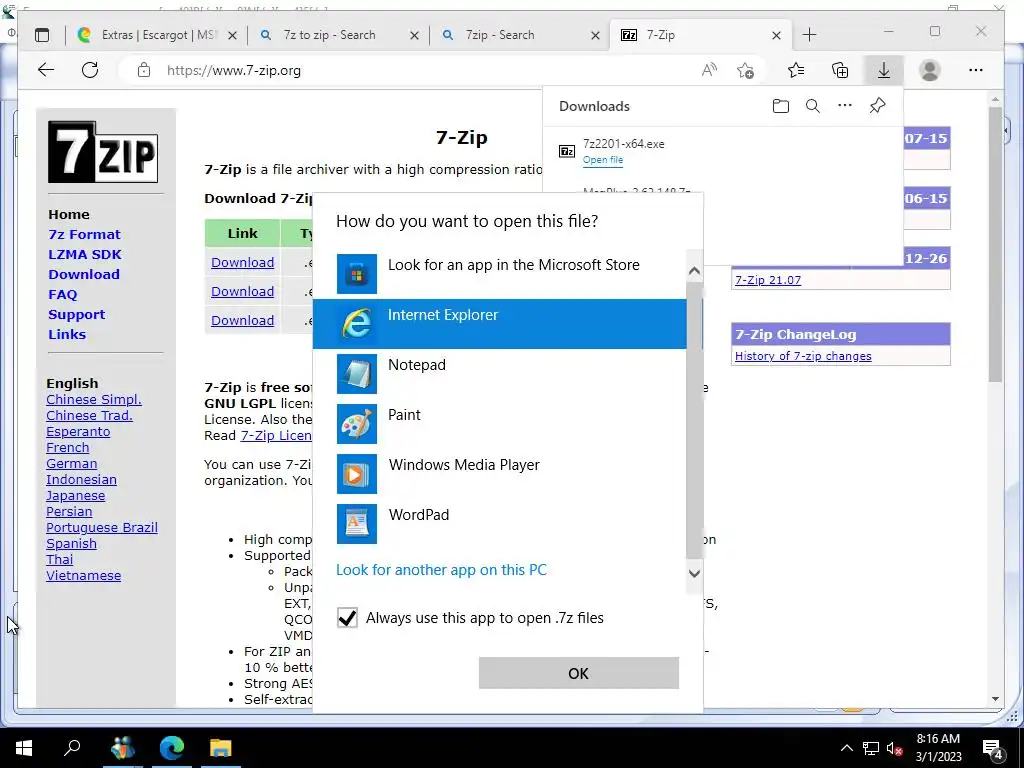Switch language to Portuguese Brazil
The width and height of the screenshot is (1024, 768).
point(102,528)
